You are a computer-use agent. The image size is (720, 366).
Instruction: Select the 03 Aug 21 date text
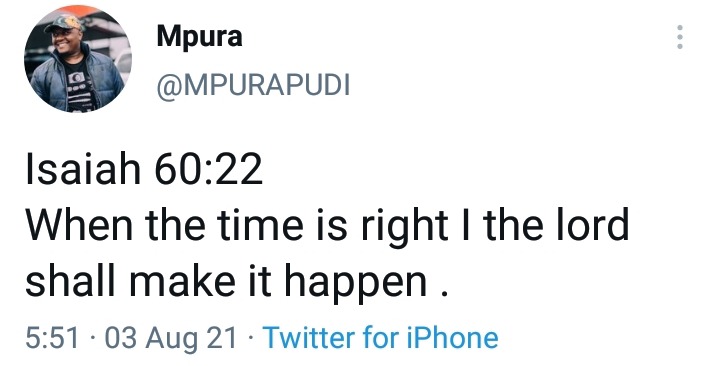click(170, 338)
